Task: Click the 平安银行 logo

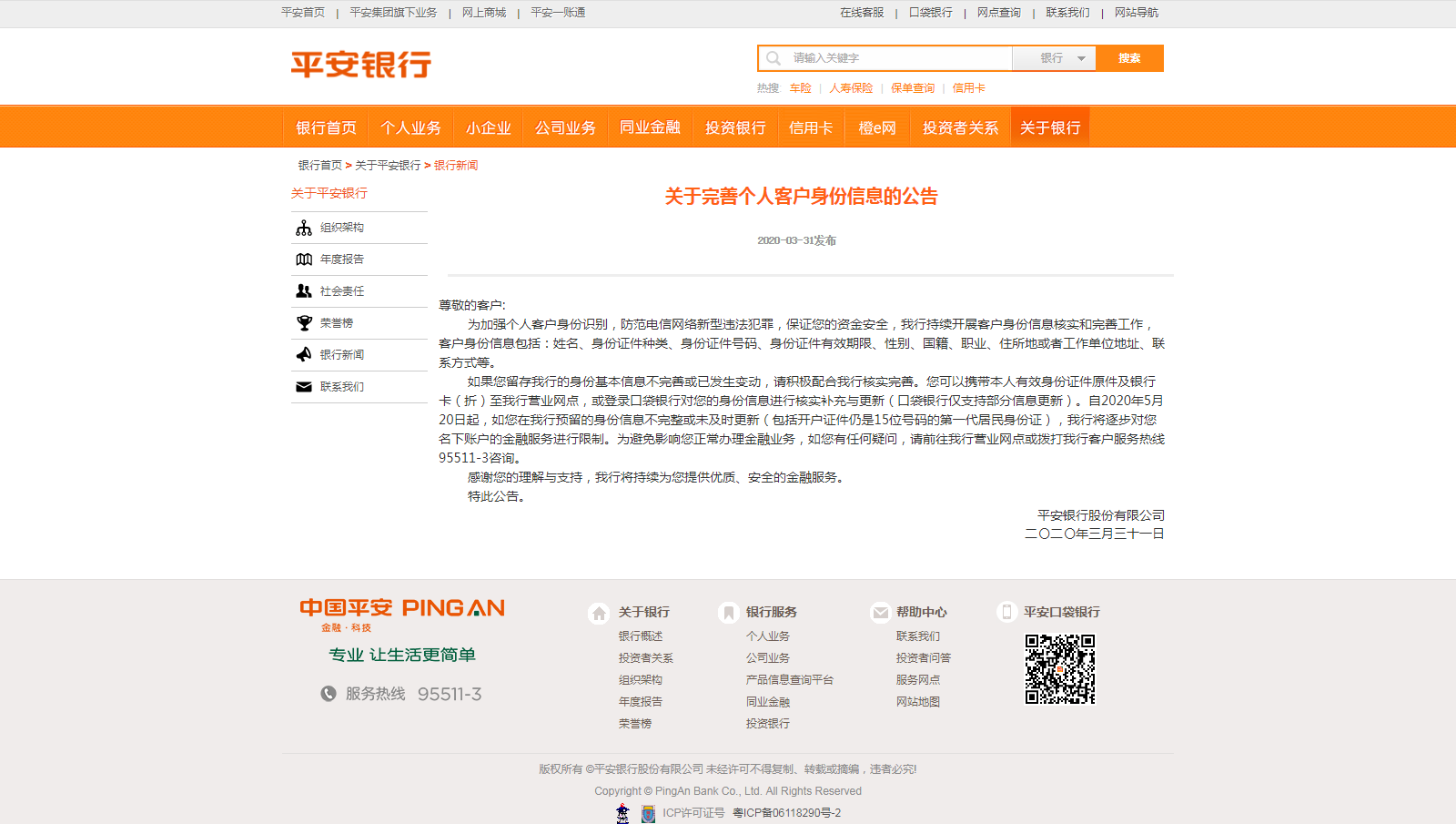Action: 361,65
